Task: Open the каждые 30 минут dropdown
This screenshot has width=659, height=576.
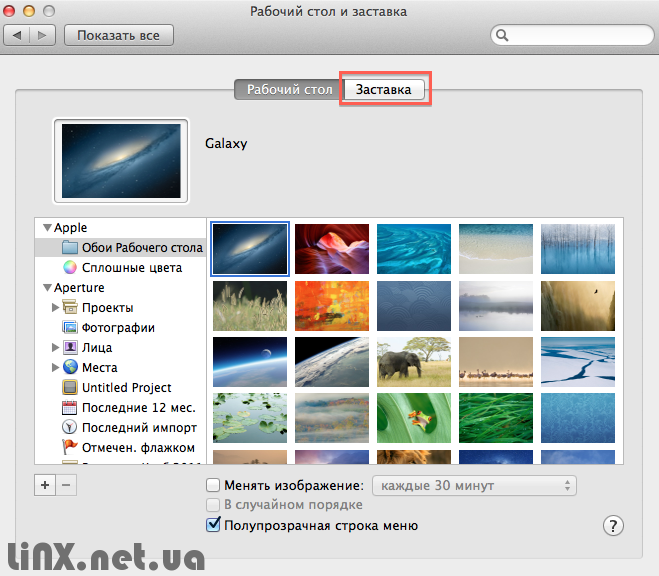Action: click(x=474, y=486)
